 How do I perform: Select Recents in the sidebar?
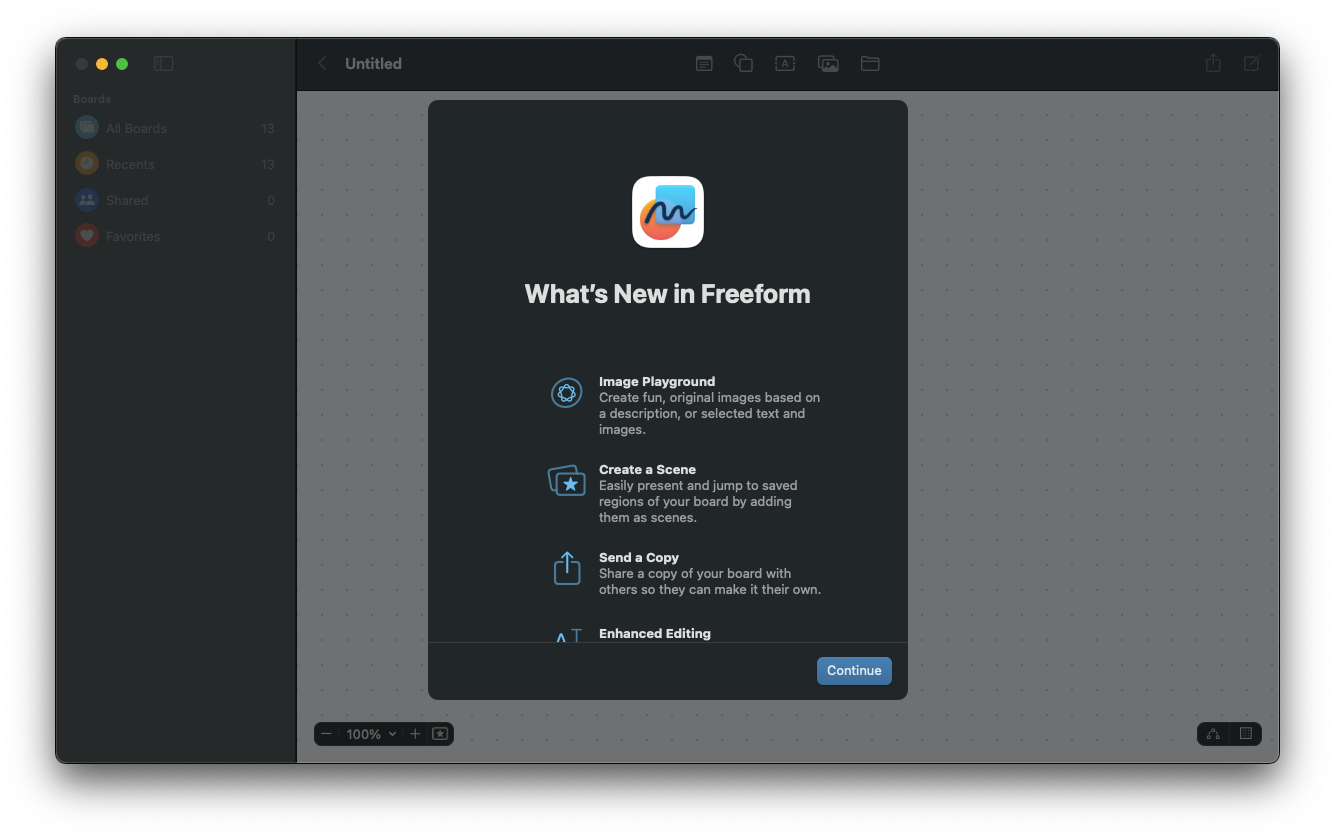tap(175, 164)
